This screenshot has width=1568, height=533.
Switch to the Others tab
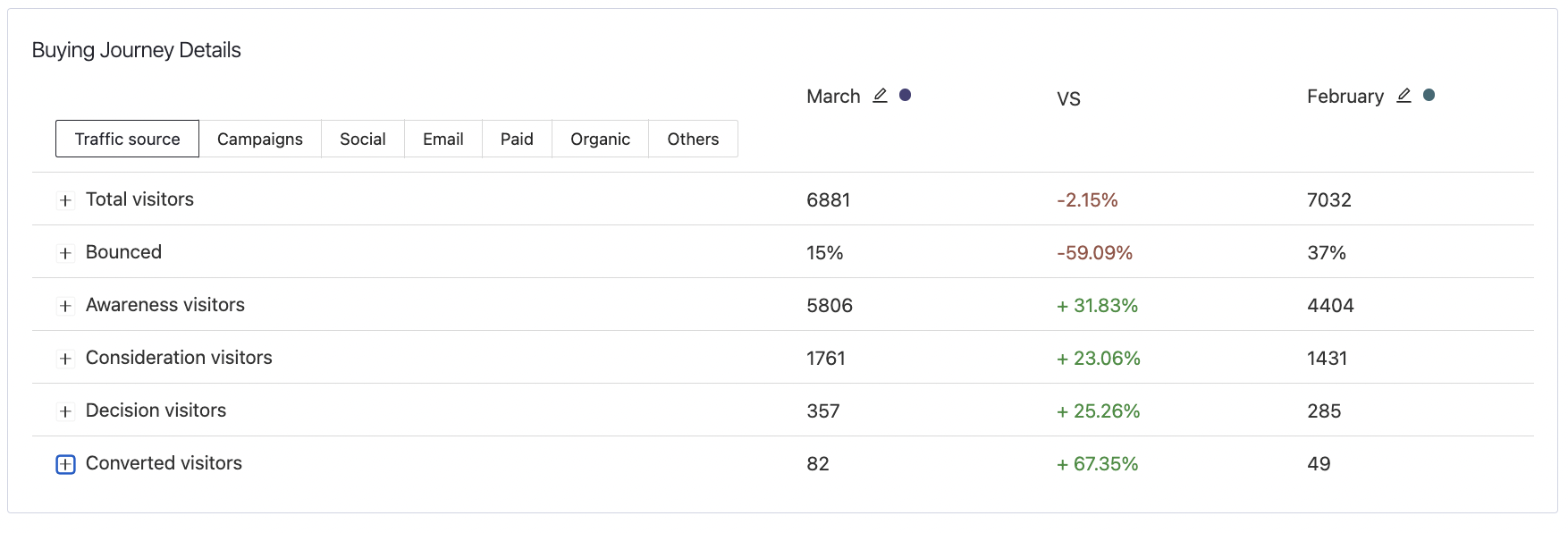693,139
